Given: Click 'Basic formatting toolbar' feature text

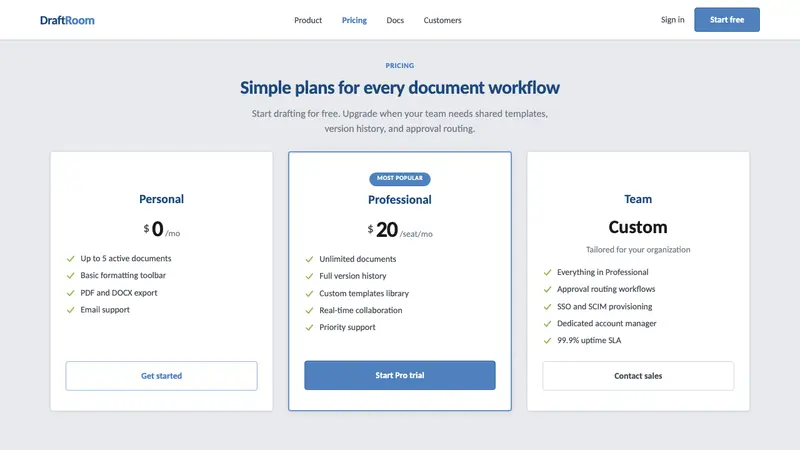Looking at the screenshot, I should tap(123, 276).
